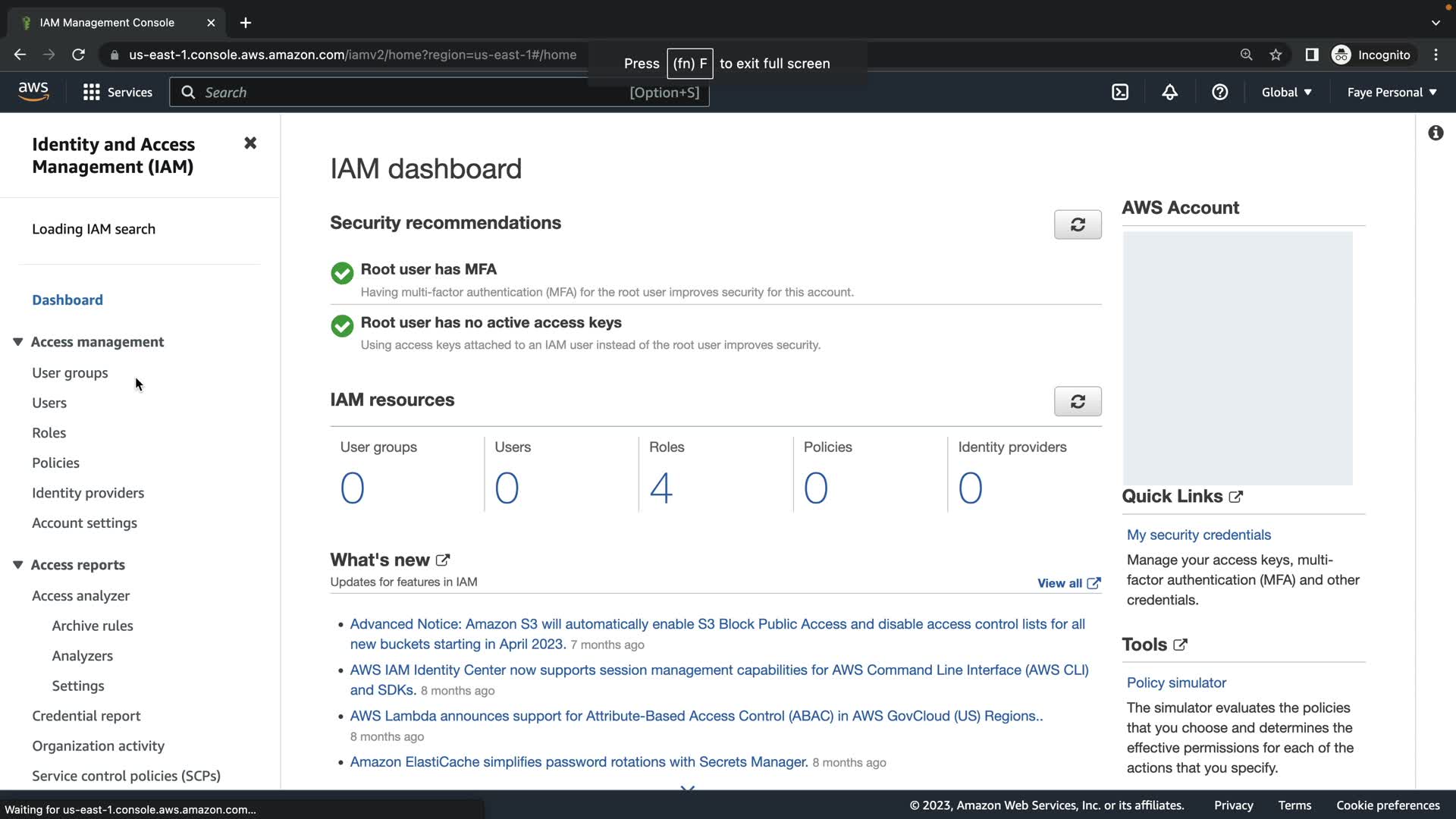
Task: Open the Global region dropdown
Action: (1286, 93)
